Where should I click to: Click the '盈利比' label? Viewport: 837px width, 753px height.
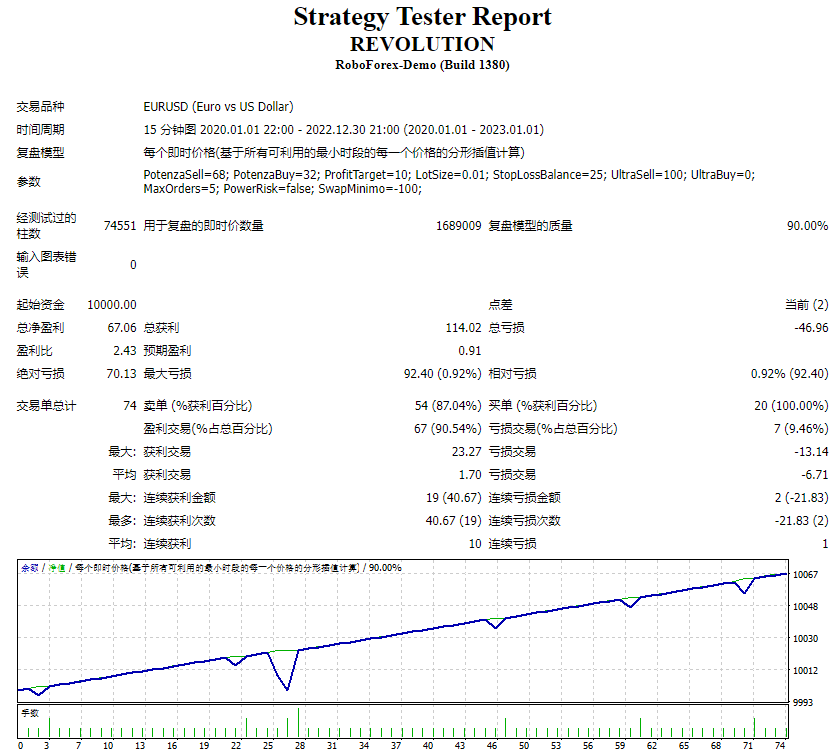pos(34,351)
